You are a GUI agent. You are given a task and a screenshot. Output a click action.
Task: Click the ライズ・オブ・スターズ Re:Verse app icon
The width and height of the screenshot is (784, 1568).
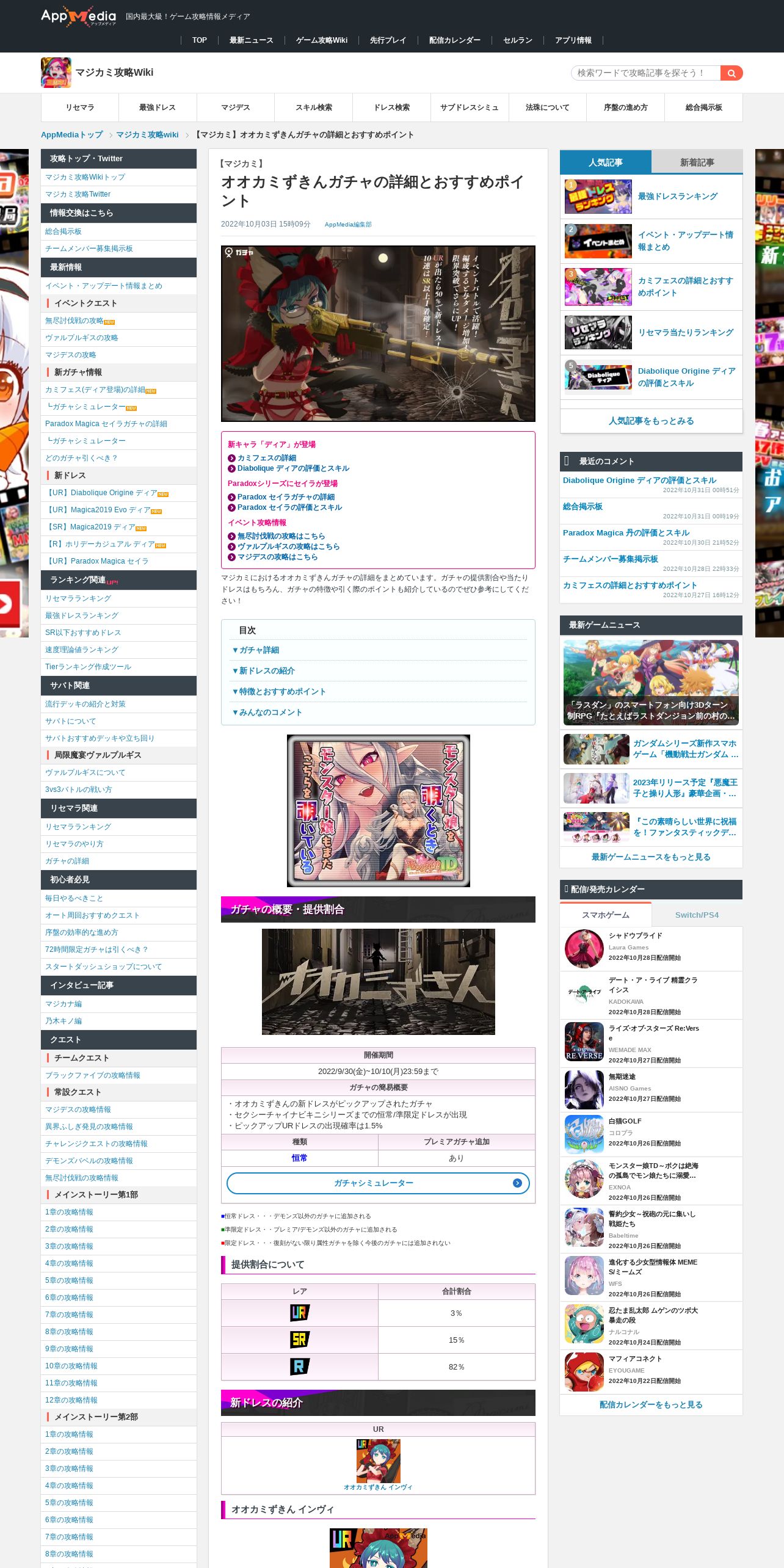pos(584,1042)
